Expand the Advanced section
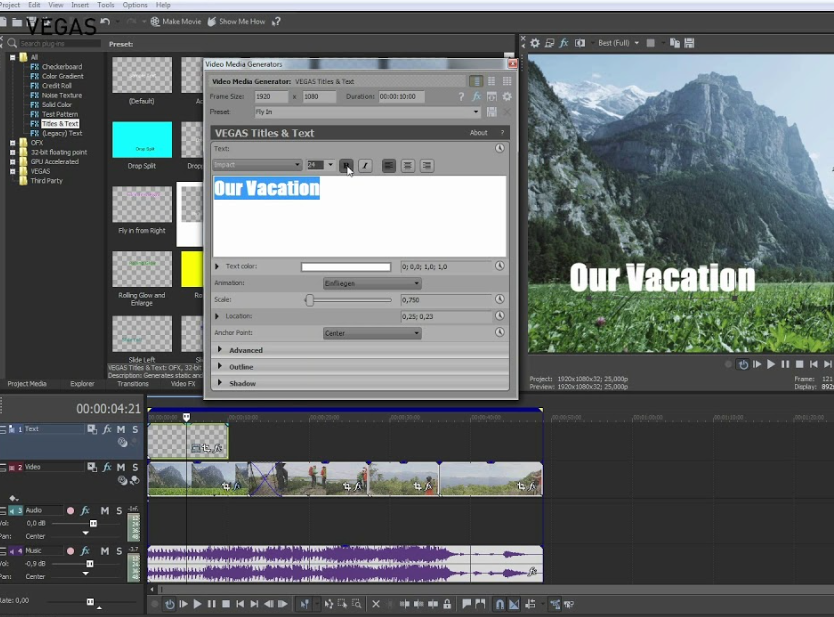Screen dimensions: 834x617 220,349
